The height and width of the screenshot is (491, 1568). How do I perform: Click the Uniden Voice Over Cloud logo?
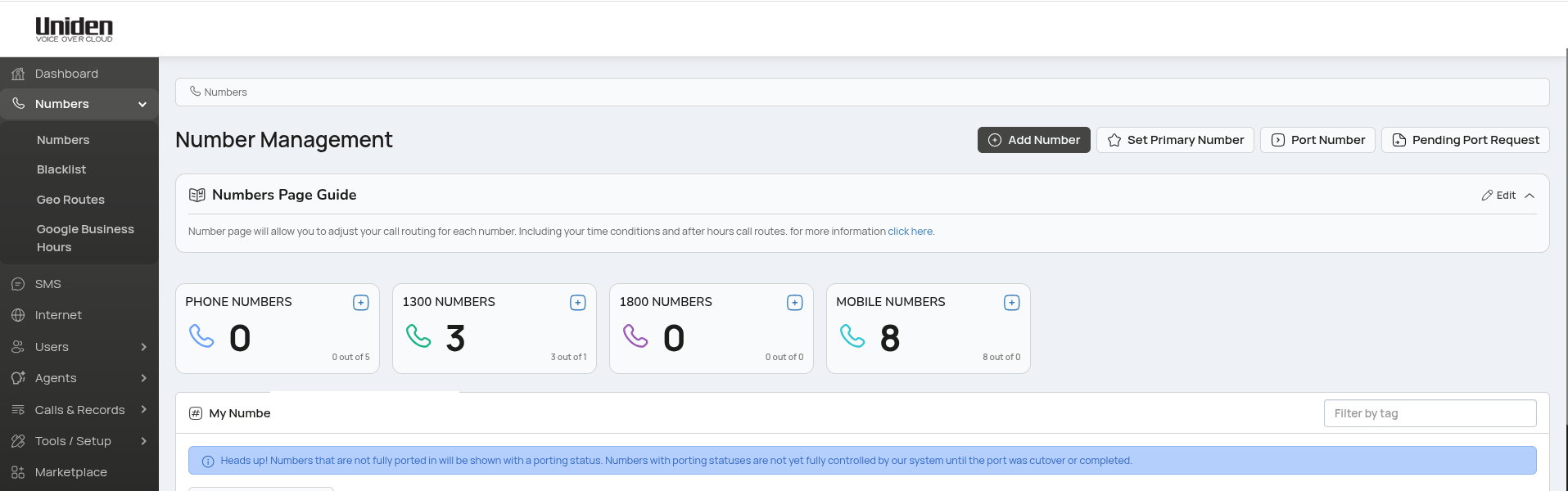74,29
